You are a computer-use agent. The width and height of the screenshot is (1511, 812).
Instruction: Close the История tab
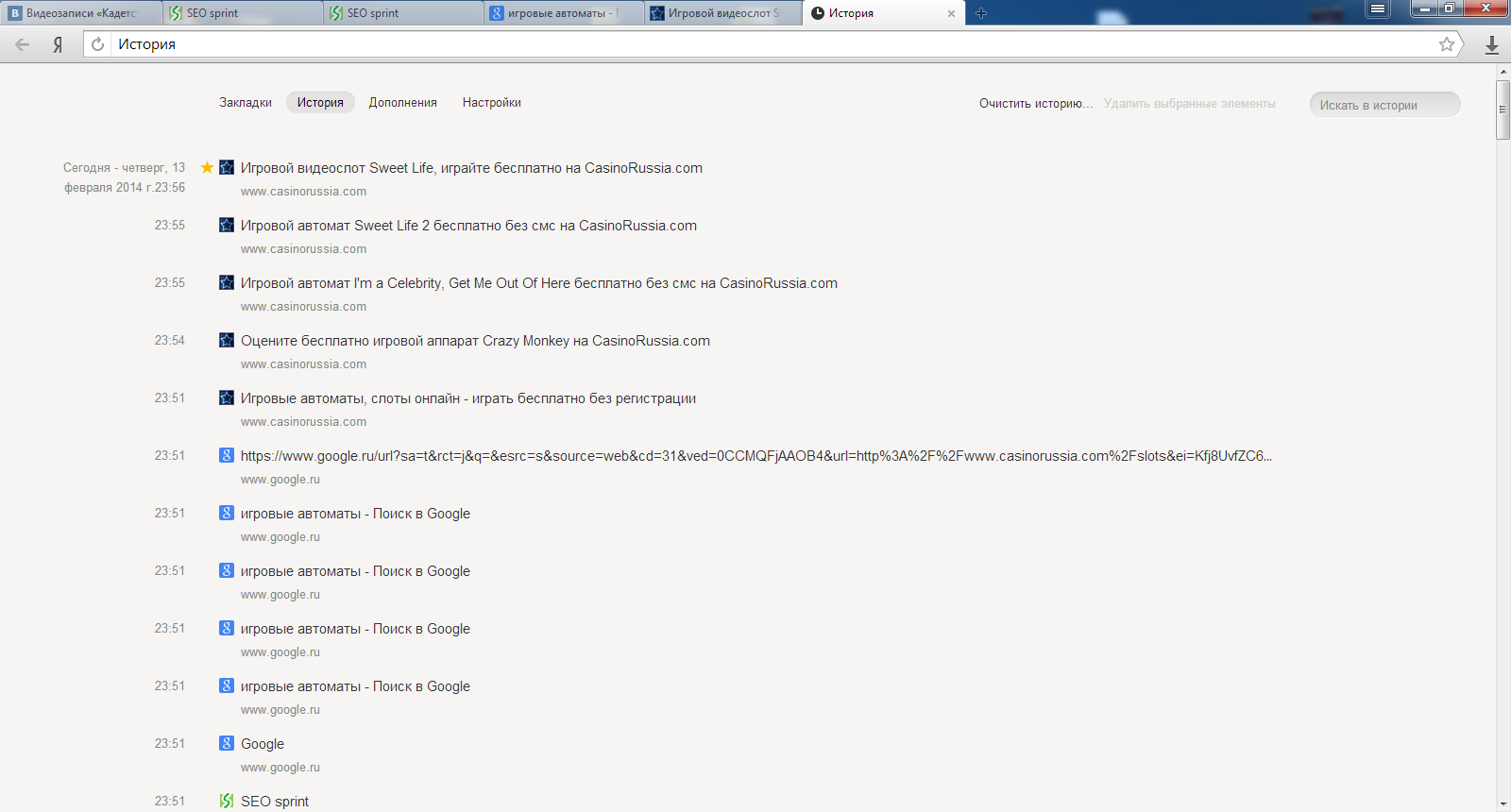click(951, 13)
